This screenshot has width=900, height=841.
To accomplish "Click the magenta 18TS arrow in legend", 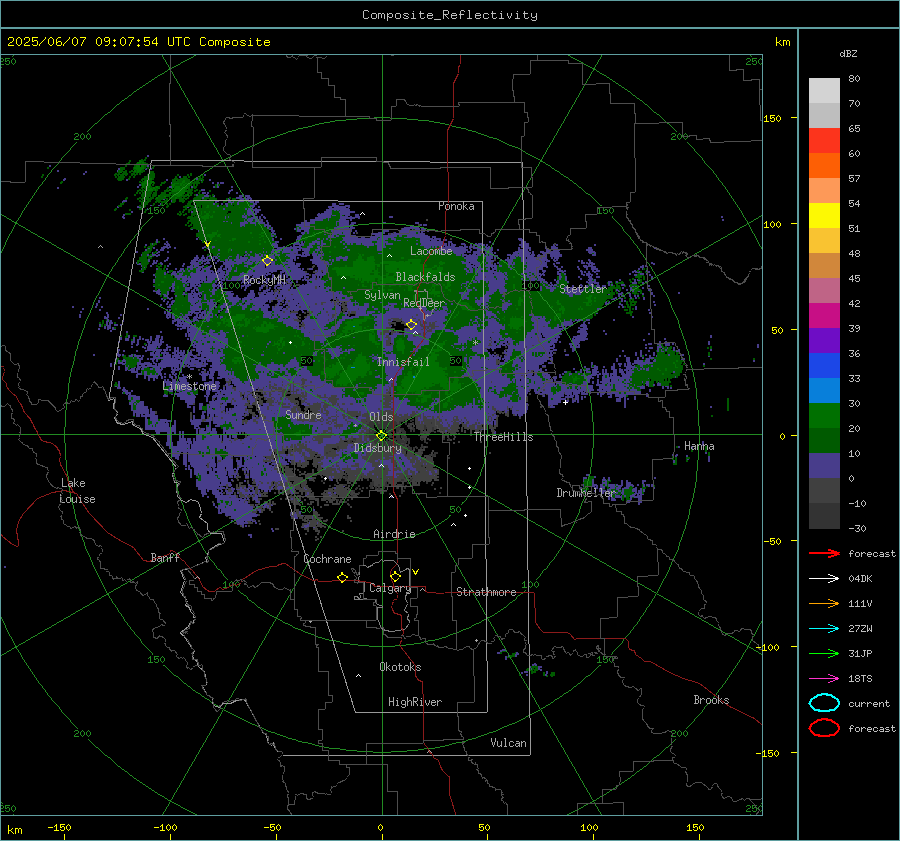I will pos(824,679).
